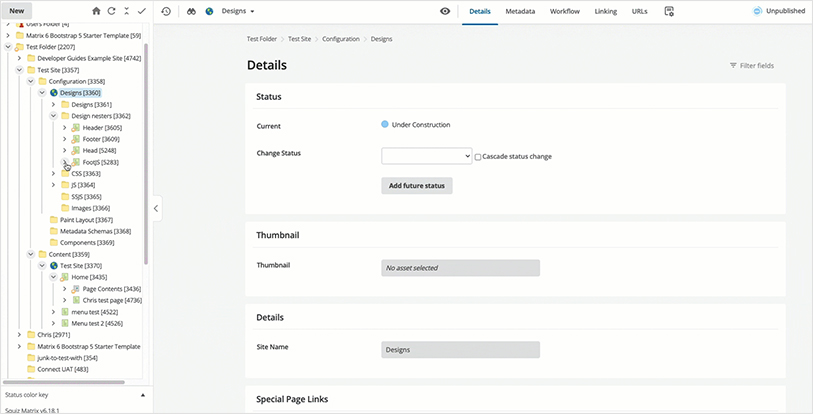
Task: Open the Change Status dropdown
Action: (x=427, y=156)
